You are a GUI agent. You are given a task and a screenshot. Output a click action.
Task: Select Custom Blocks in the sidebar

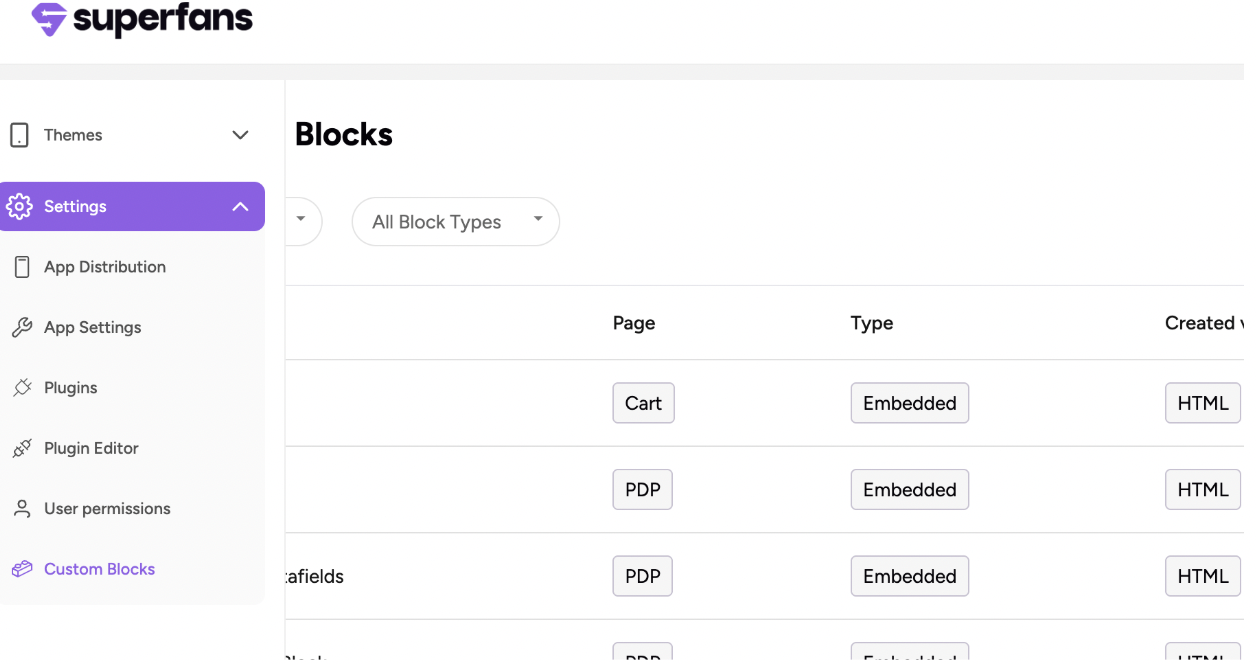99,569
